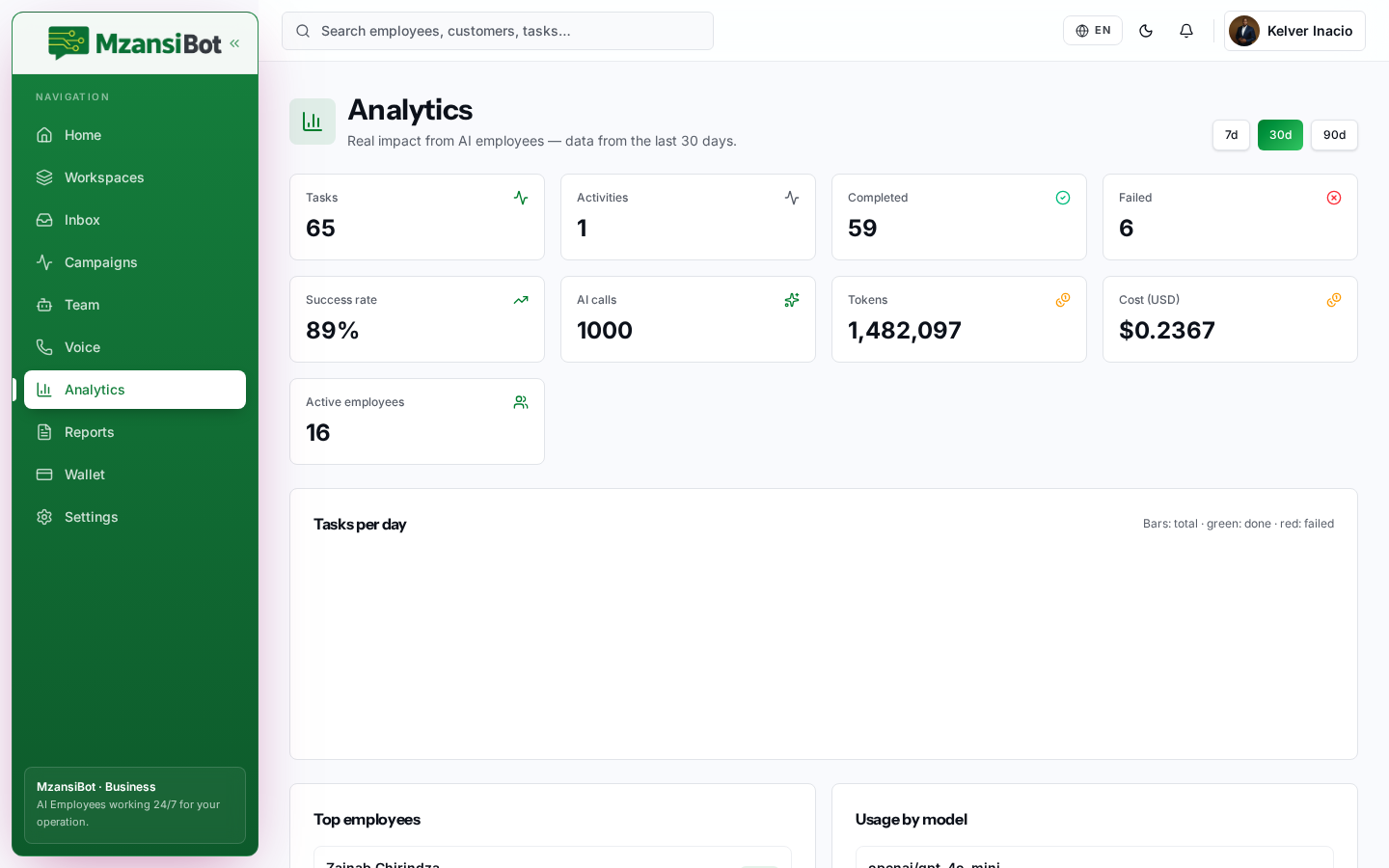This screenshot has width=1389, height=868.
Task: Click the Active employees users icon
Action: (x=521, y=402)
